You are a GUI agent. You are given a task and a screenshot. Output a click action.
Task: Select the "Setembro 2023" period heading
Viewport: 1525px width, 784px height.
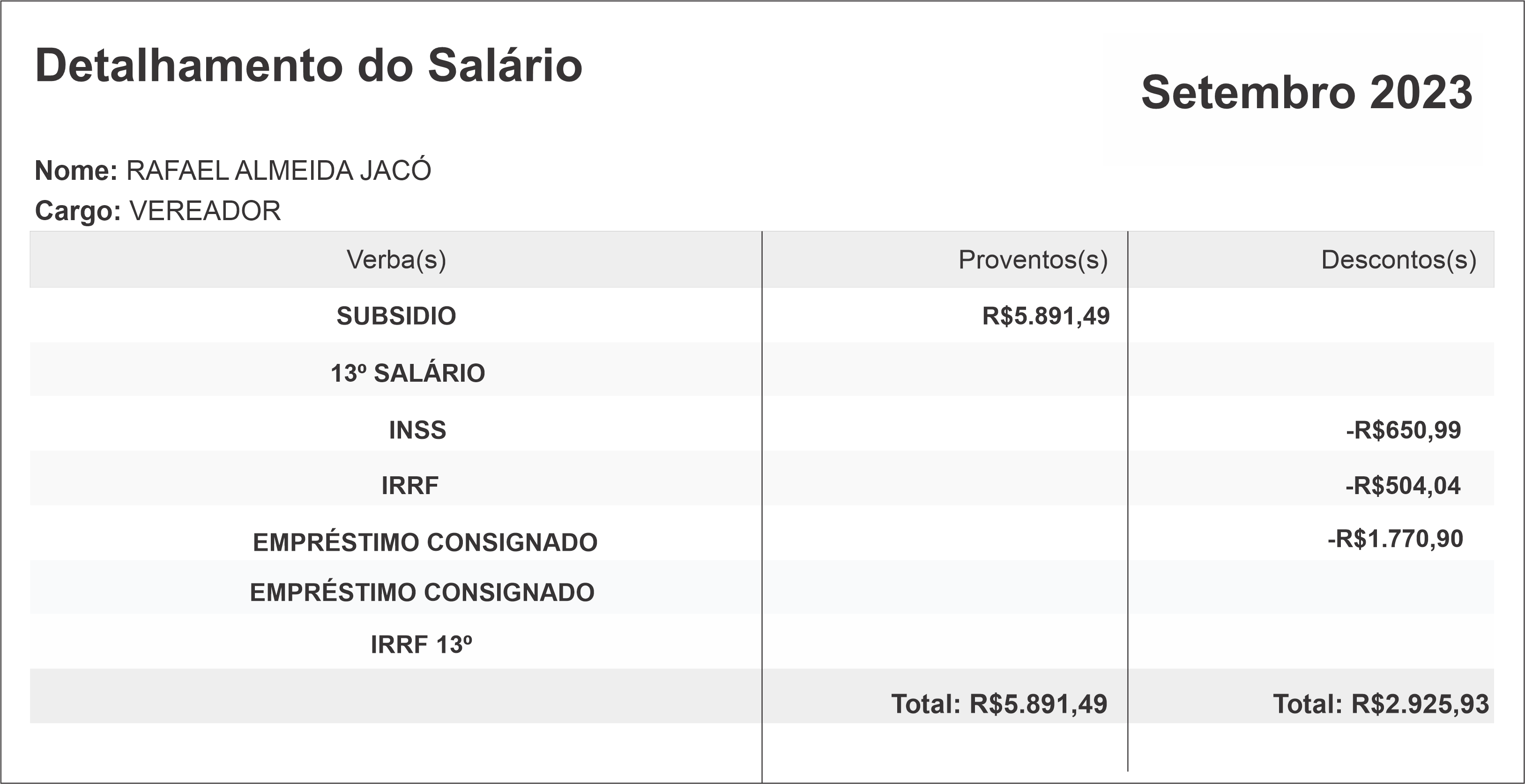[x=1306, y=93]
